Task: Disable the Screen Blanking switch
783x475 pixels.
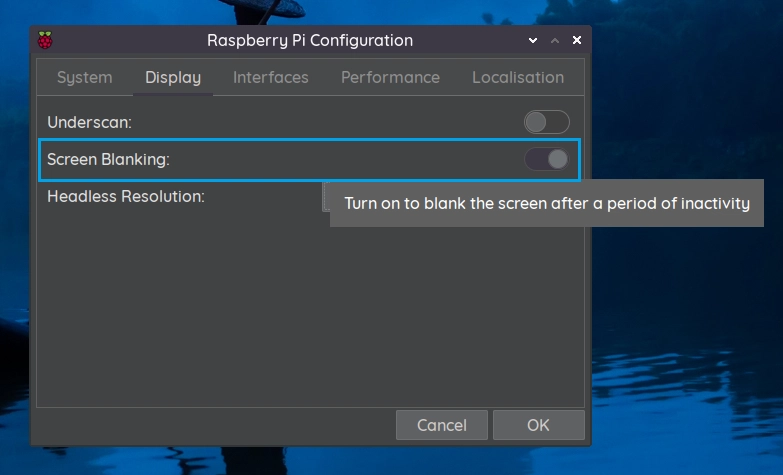Action: pyautogui.click(x=547, y=160)
